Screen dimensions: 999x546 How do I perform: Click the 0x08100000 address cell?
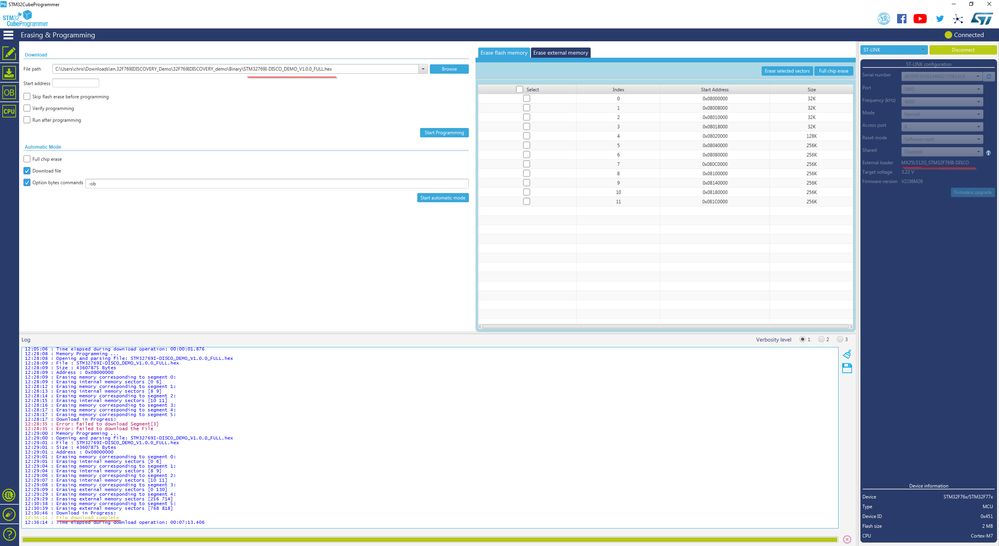click(x=715, y=173)
